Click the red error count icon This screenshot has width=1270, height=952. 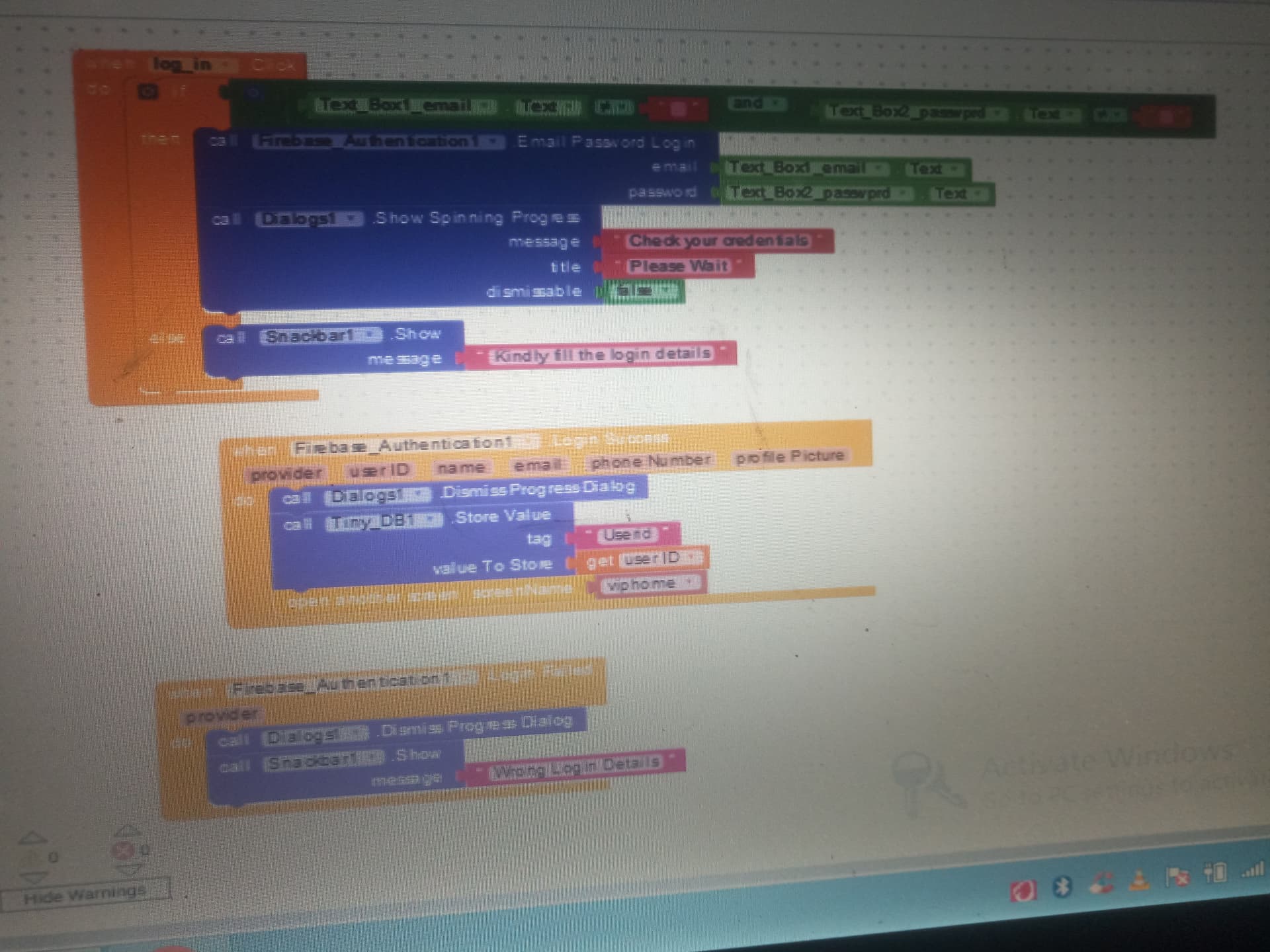click(123, 850)
